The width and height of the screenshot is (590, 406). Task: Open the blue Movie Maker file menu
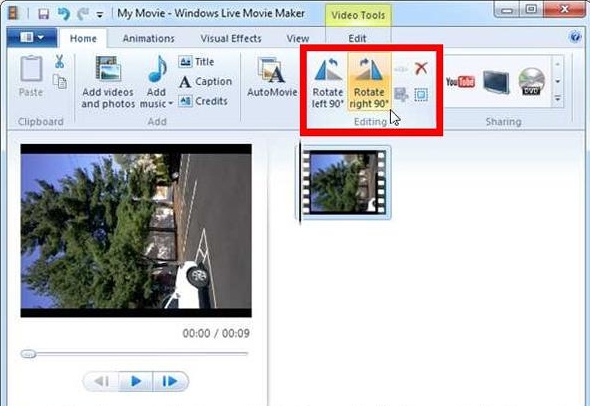(32, 37)
